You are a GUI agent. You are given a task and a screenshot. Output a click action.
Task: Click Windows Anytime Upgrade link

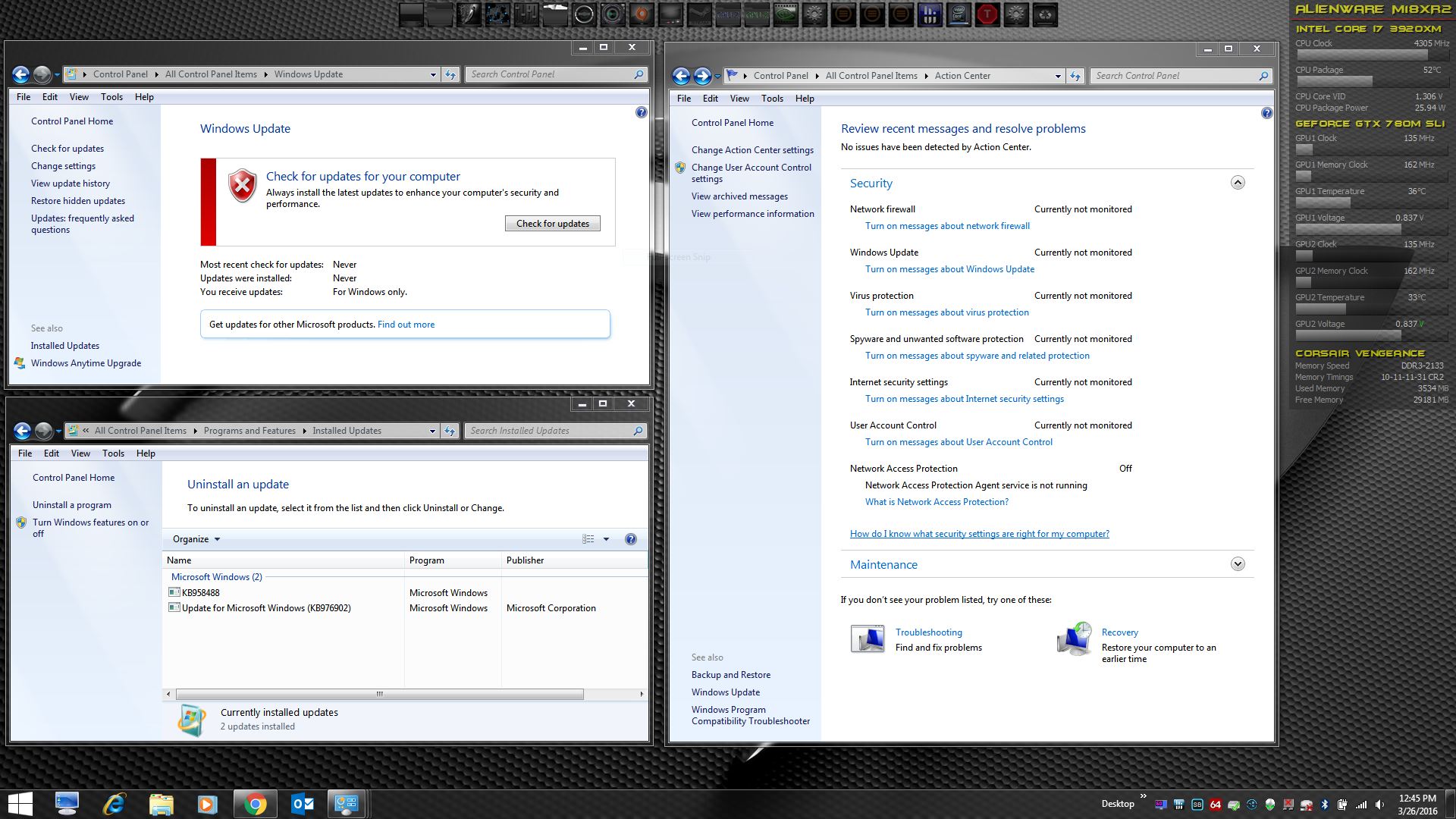click(x=86, y=363)
